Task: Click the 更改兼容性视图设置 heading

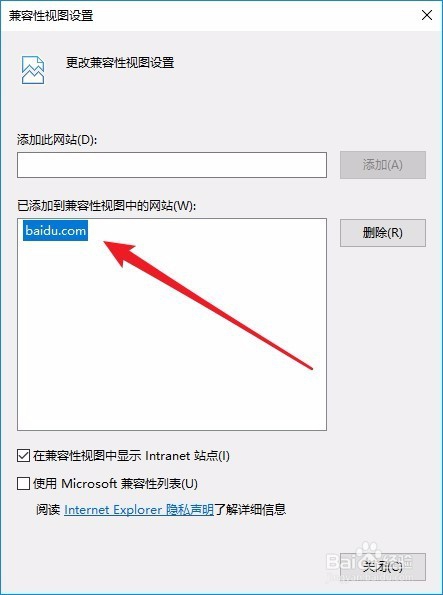Action: tap(120, 63)
